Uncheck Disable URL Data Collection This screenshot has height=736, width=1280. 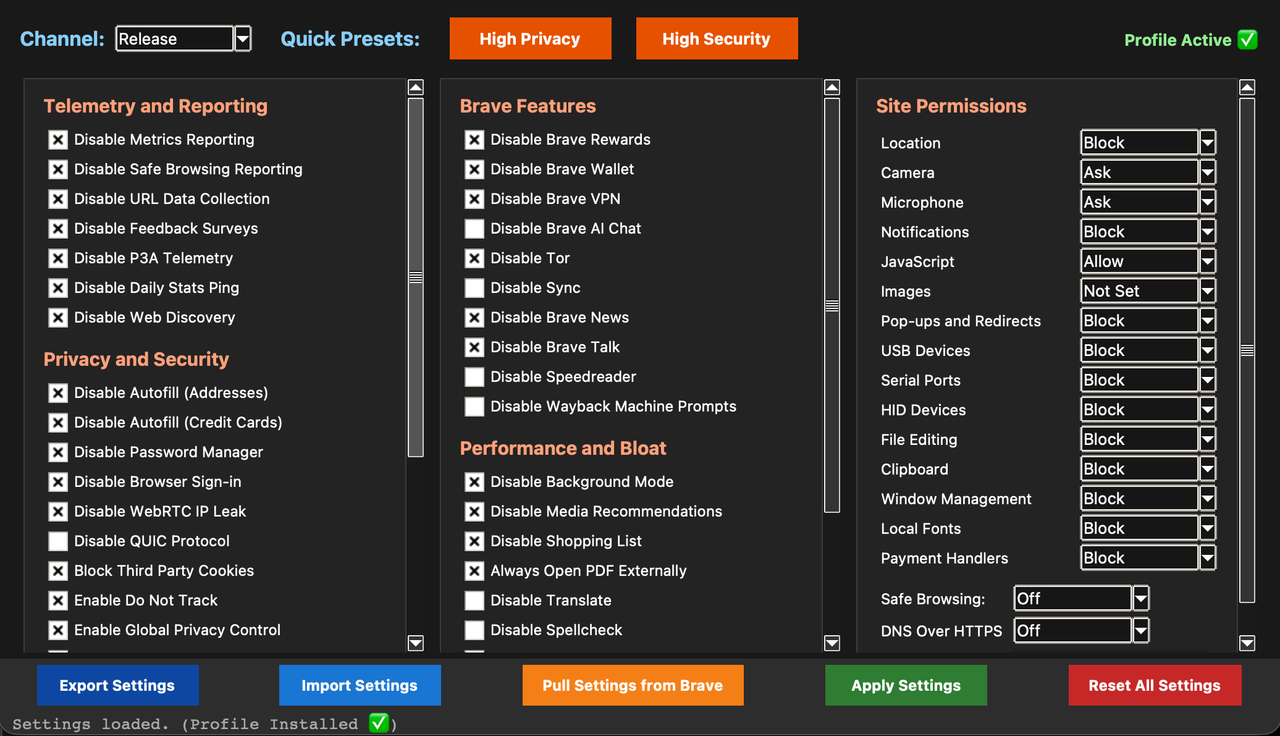point(58,199)
